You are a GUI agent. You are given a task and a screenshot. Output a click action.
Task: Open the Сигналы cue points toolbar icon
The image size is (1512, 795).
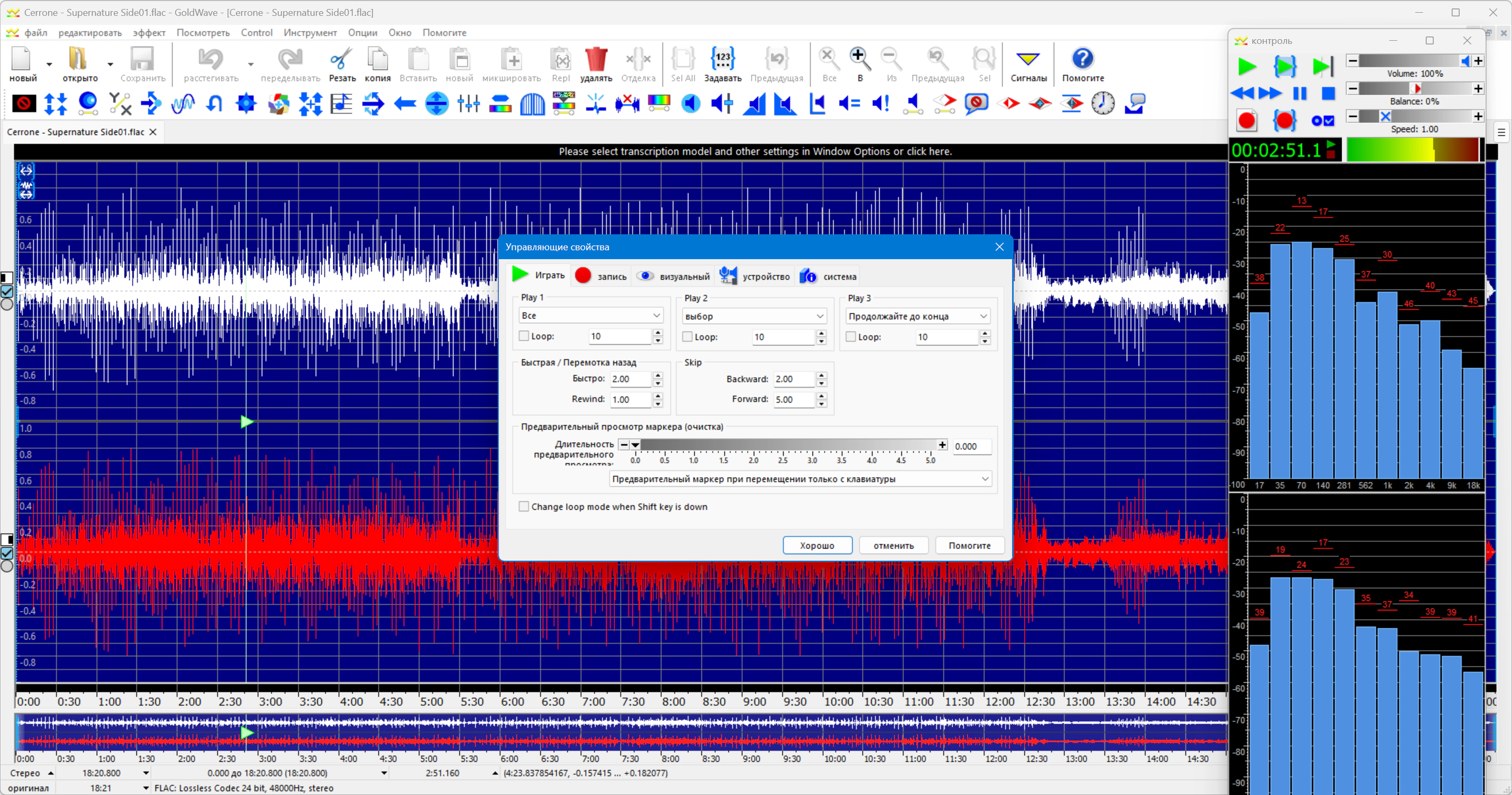click(x=1028, y=64)
